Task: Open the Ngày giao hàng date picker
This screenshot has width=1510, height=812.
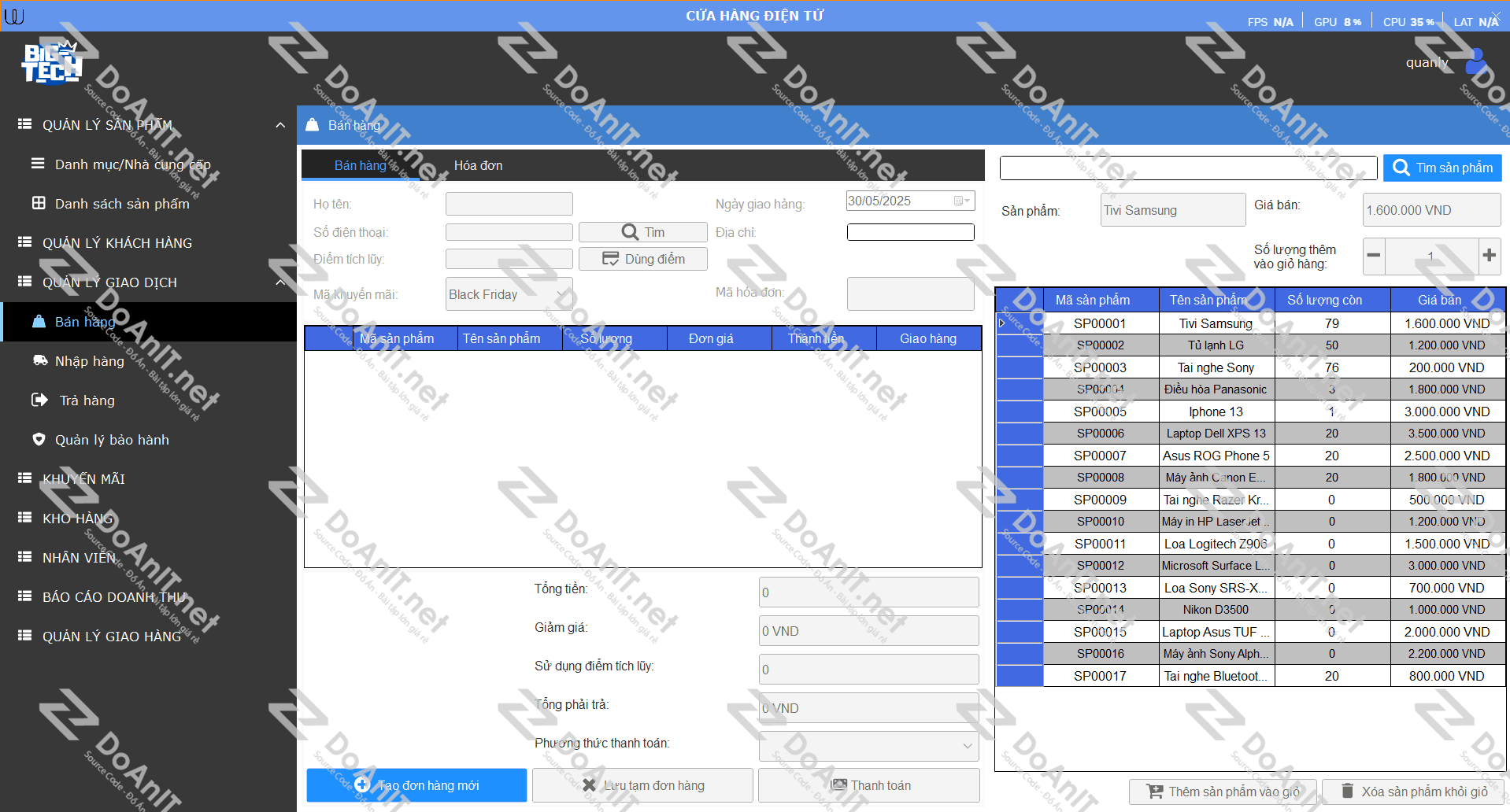Action: coord(962,201)
